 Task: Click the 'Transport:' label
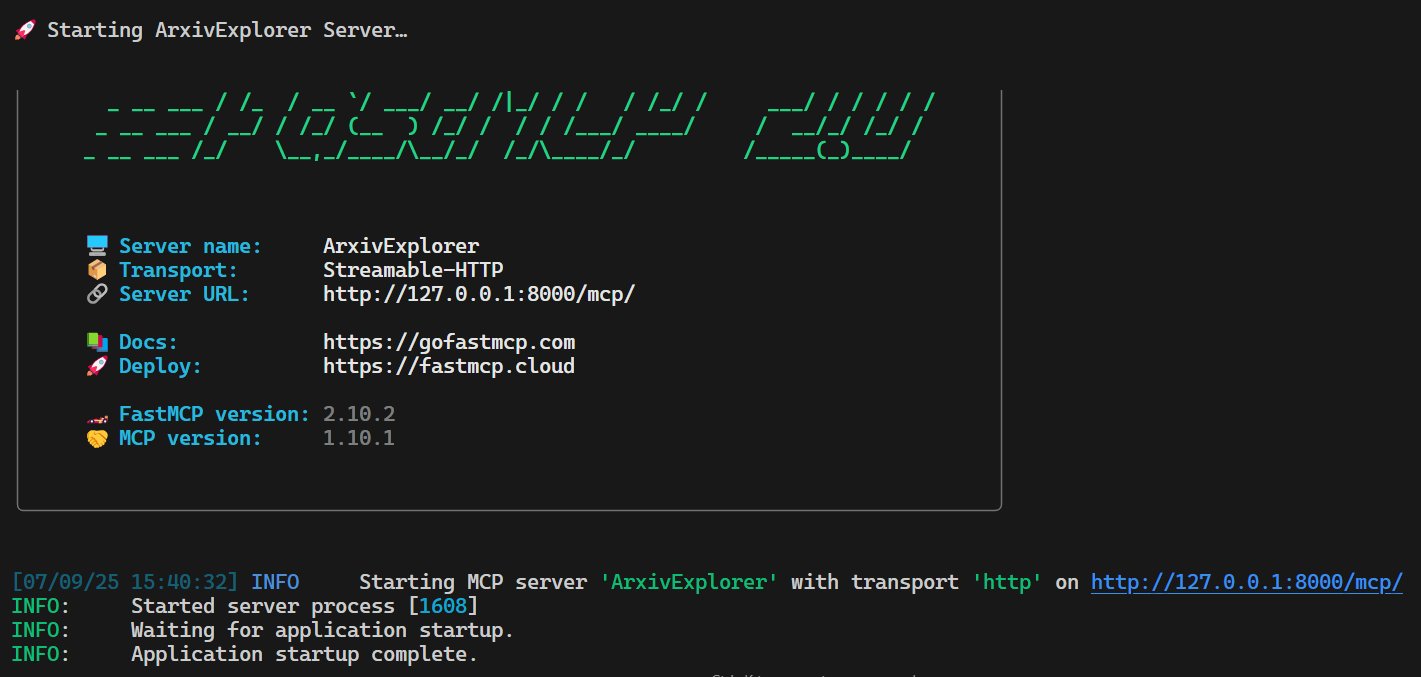pos(178,270)
